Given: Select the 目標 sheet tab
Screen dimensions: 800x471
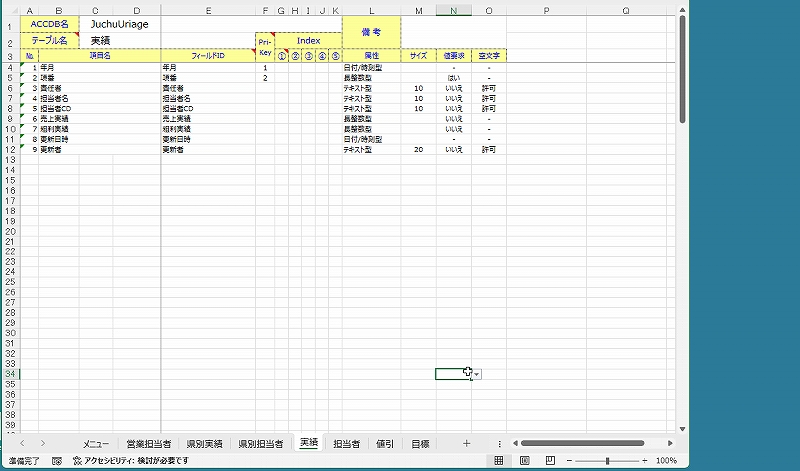Looking at the screenshot, I should (420, 443).
